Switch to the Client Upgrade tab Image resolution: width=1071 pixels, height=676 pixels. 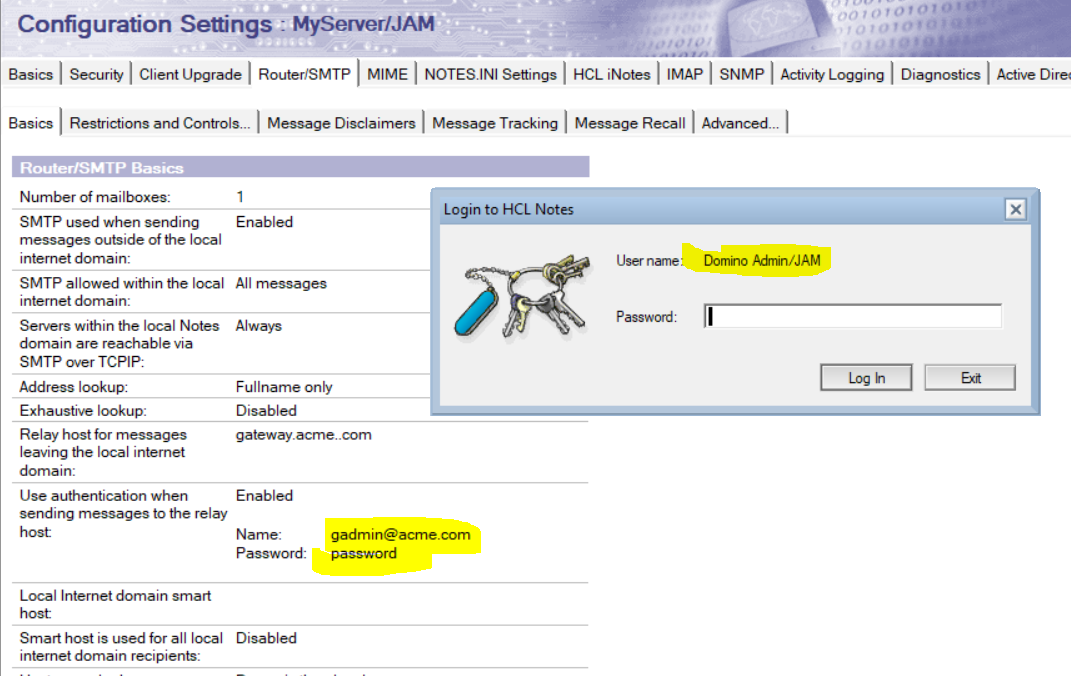[x=190, y=74]
